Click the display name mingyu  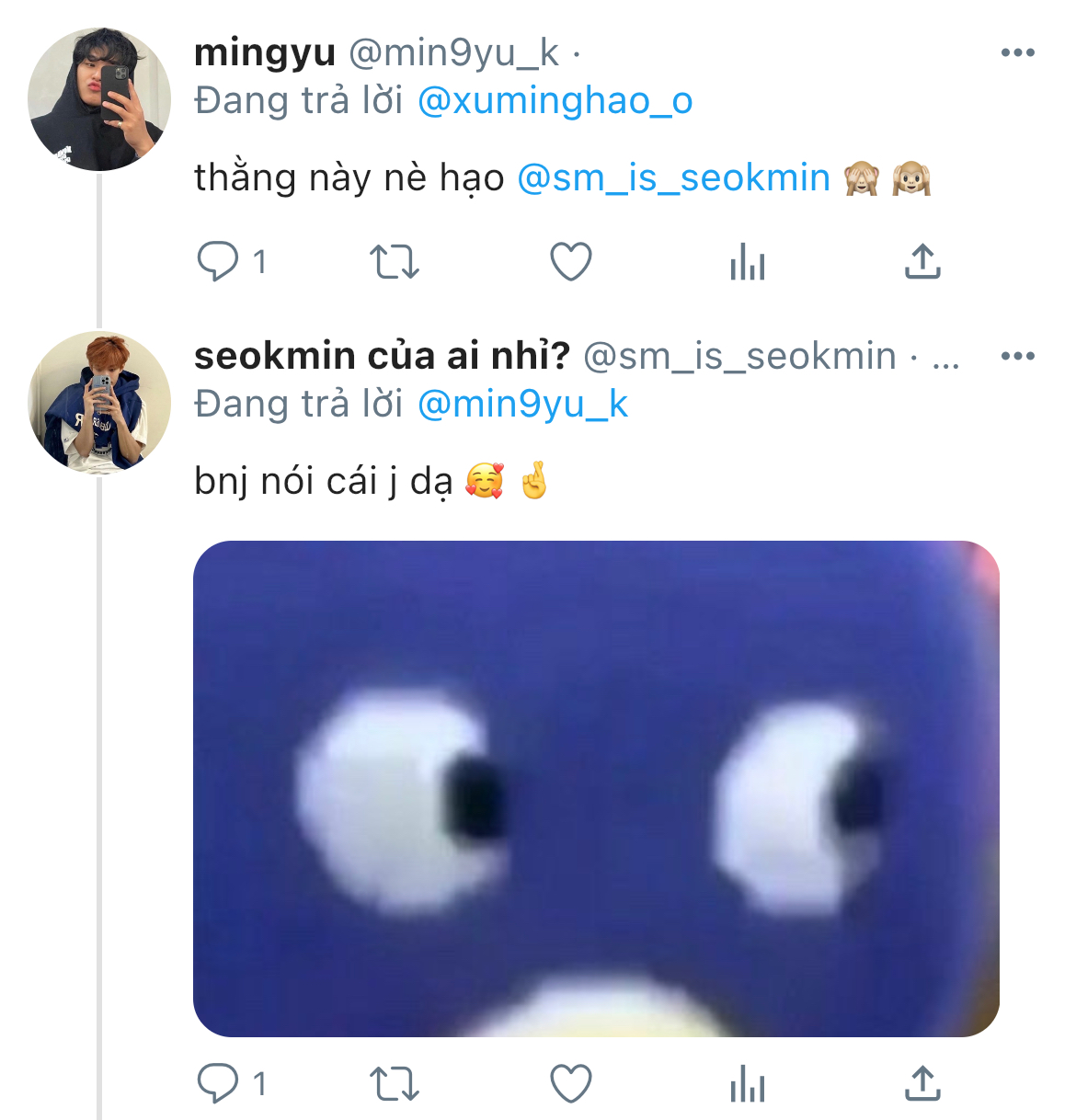click(265, 52)
